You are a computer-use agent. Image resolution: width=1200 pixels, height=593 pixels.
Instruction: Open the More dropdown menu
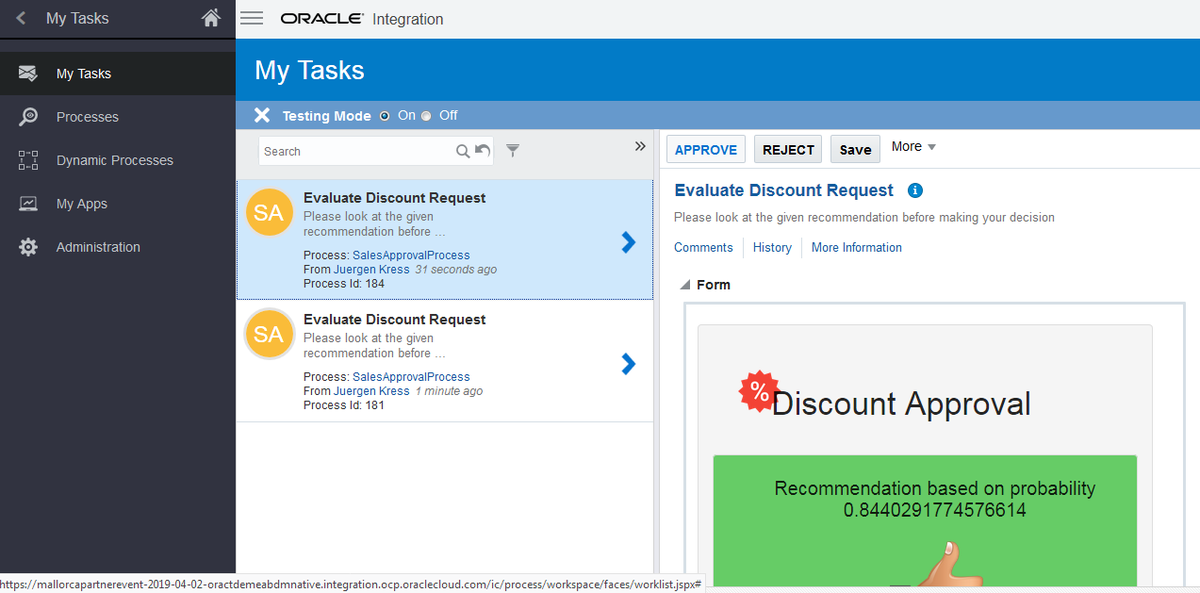(913, 147)
